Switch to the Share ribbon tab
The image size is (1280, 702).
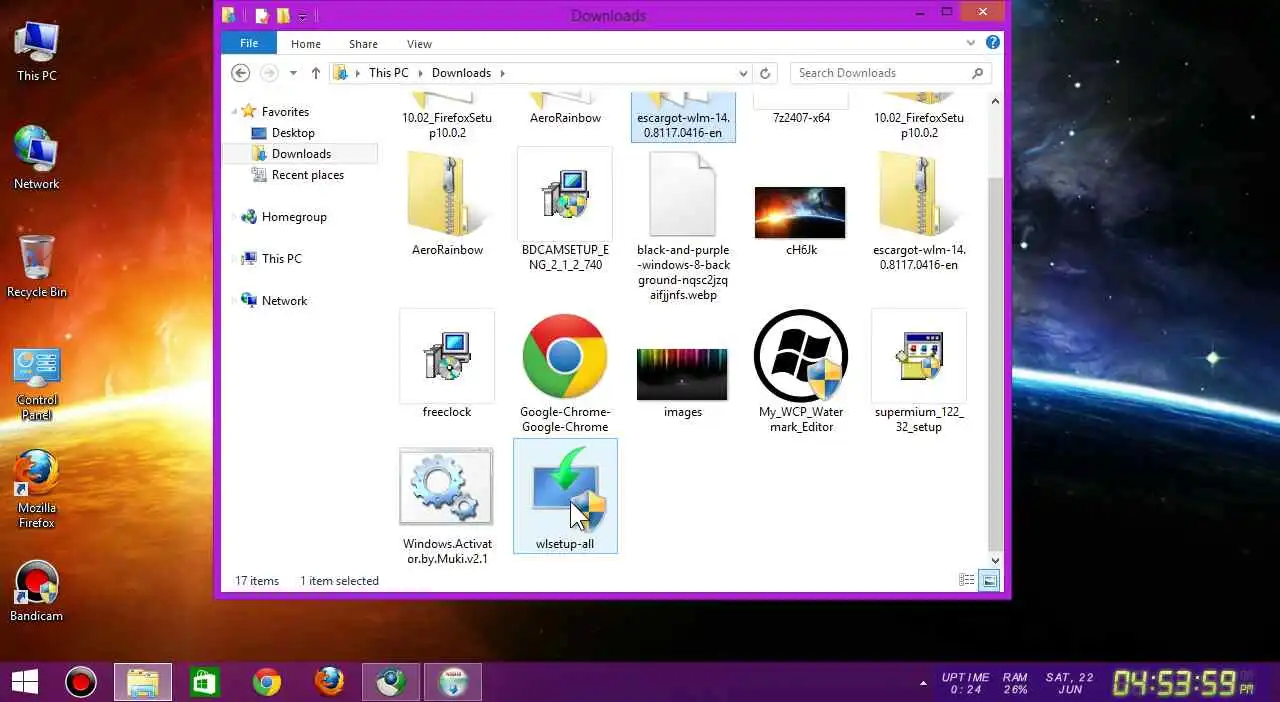tap(363, 44)
